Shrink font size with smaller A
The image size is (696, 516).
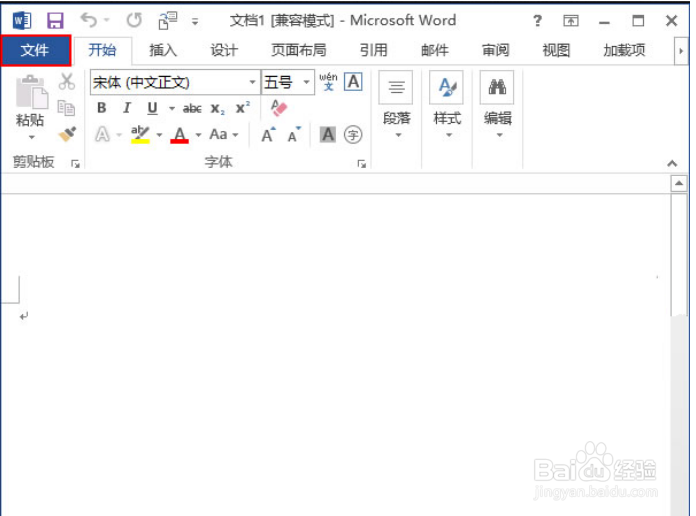point(294,135)
